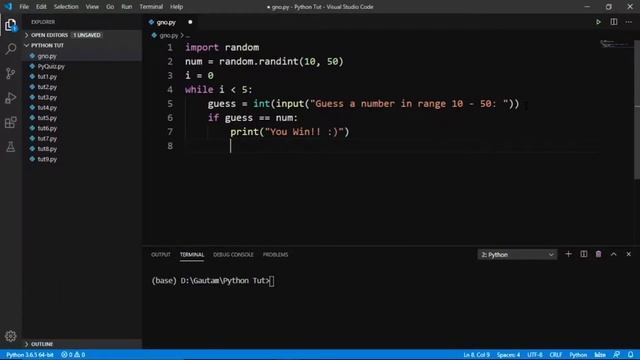Image resolution: width=640 pixels, height=360 pixels.
Task: Kill terminal with trash icon
Action: pyautogui.click(x=598, y=254)
